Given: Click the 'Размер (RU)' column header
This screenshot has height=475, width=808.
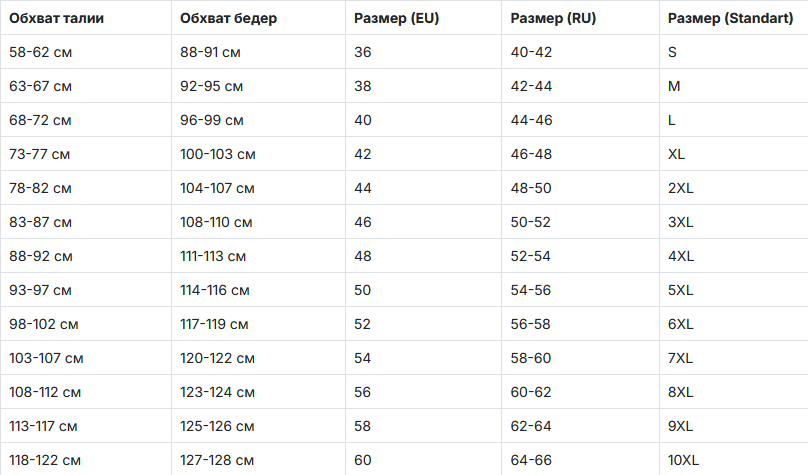Looking at the screenshot, I should (x=552, y=19).
